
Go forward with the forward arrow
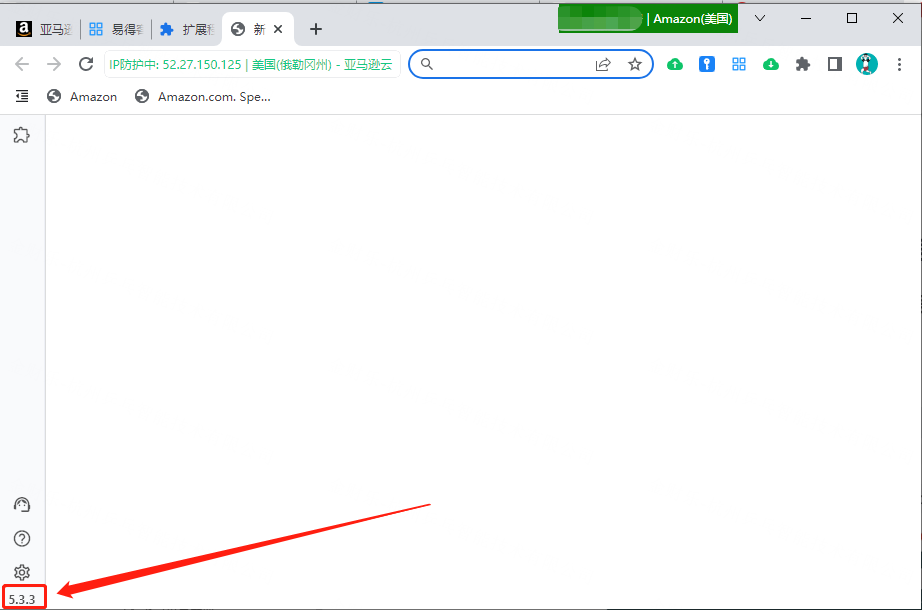pyautogui.click(x=54, y=64)
